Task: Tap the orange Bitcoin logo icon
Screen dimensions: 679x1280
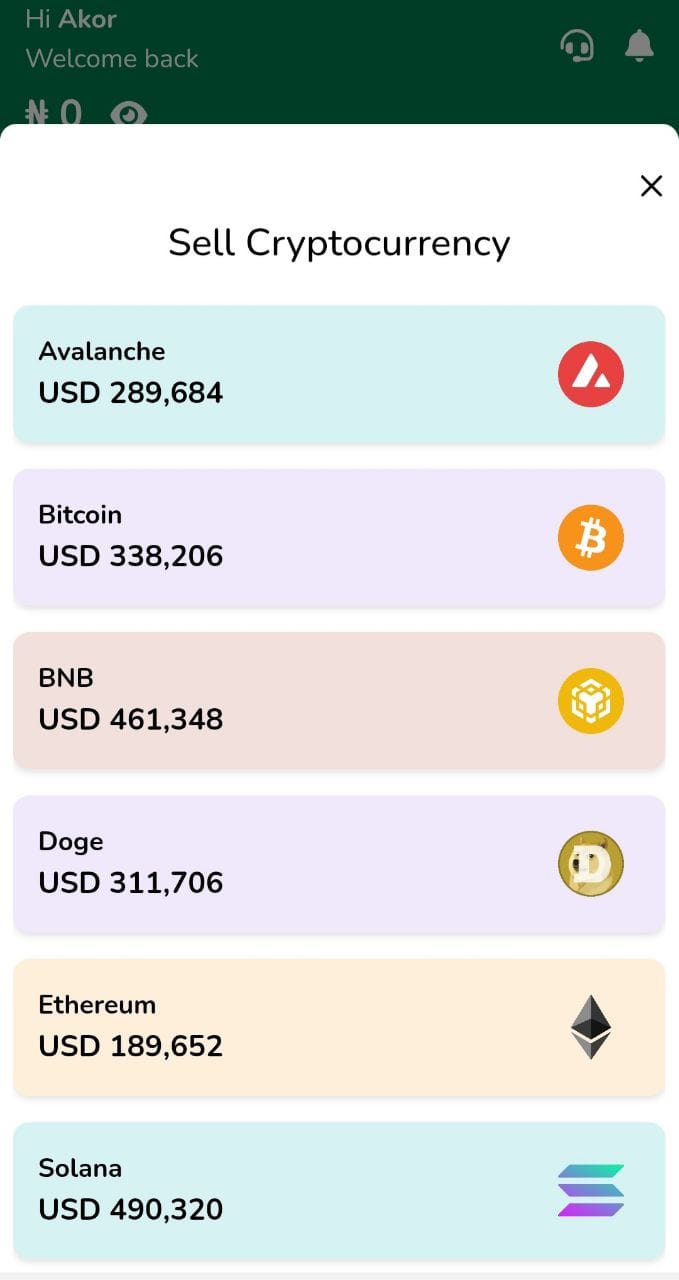Action: (590, 538)
